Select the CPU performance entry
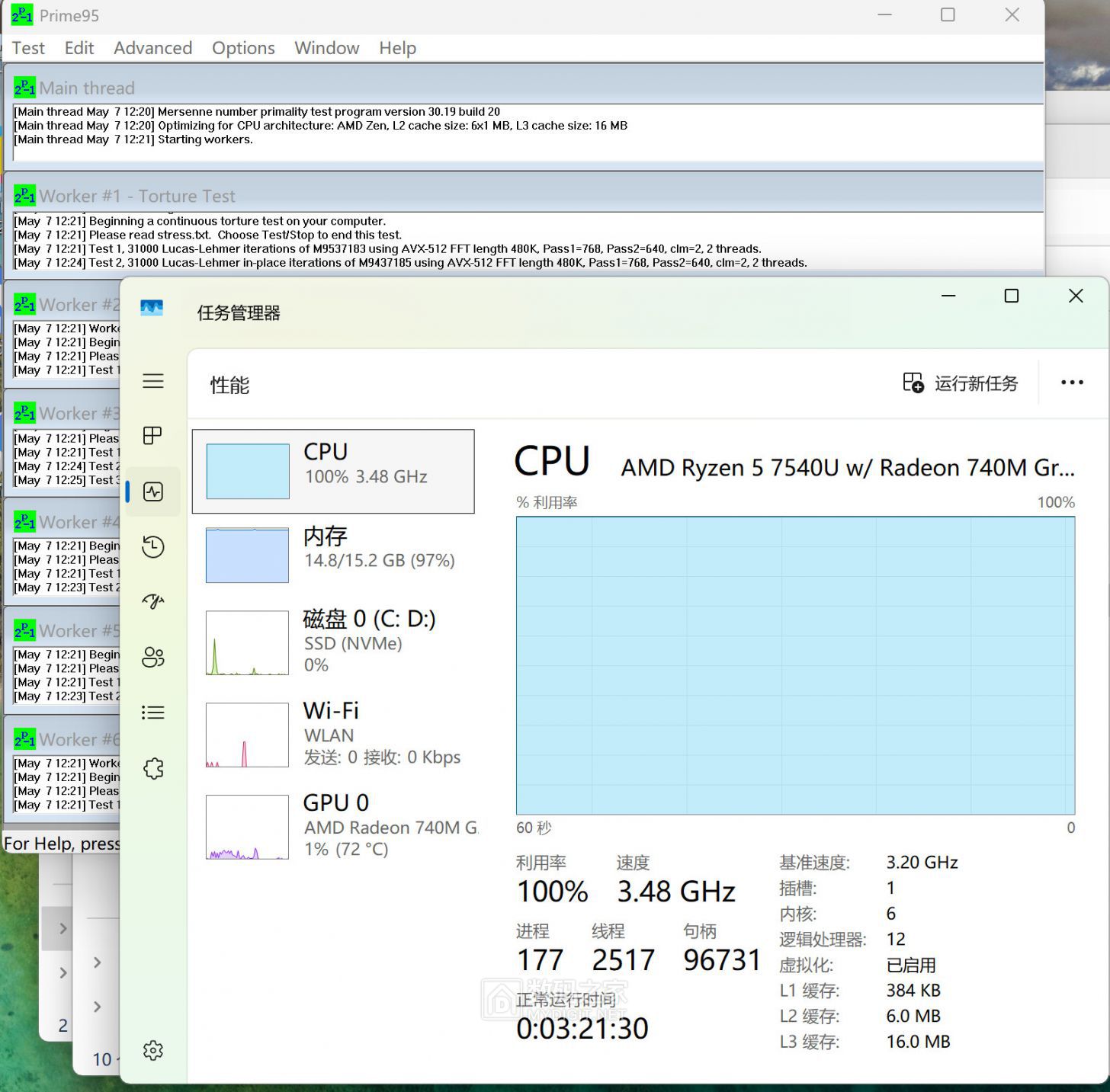Screen dimensions: 1110x1092 click(x=333, y=471)
